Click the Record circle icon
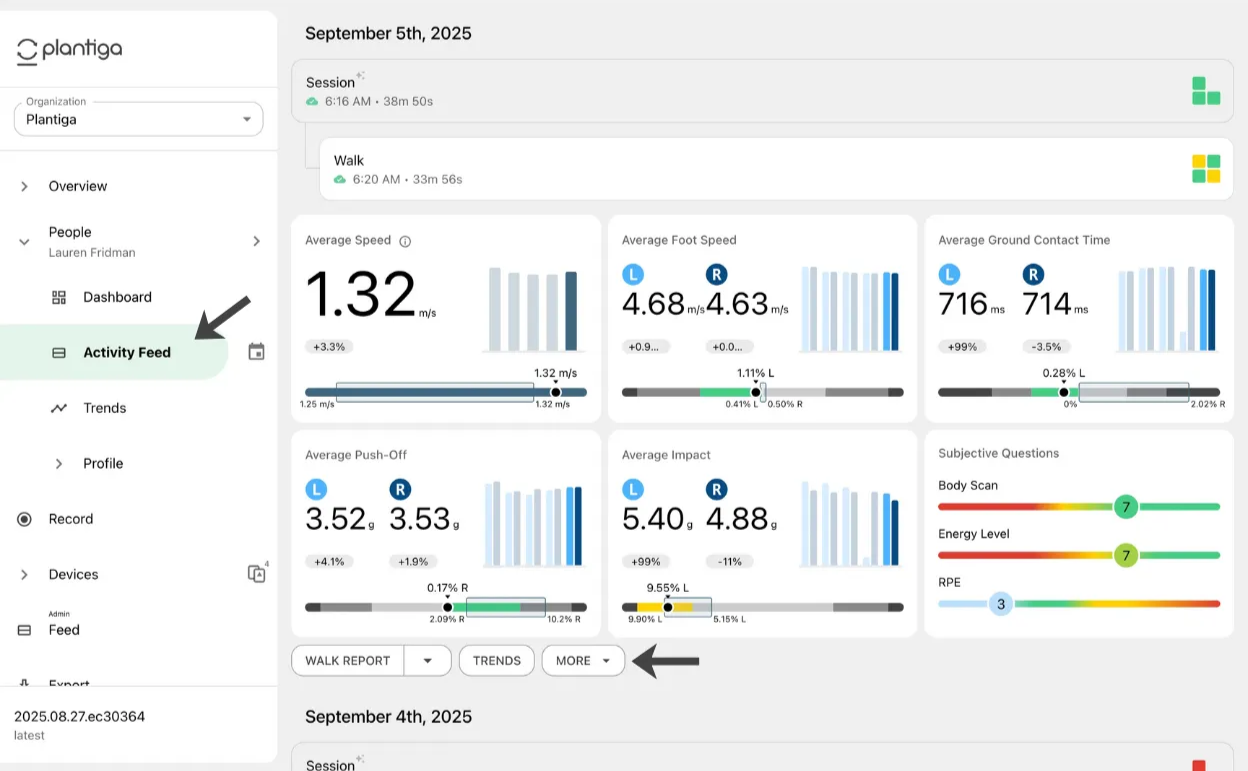This screenshot has width=1248, height=771. tap(25, 519)
